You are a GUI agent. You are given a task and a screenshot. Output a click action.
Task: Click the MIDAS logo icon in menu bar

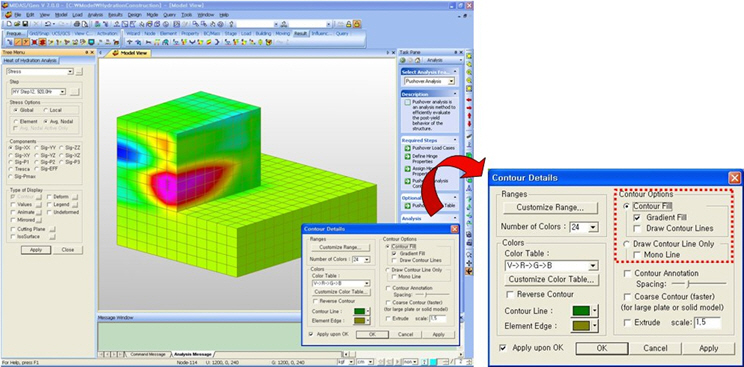pos(8,15)
